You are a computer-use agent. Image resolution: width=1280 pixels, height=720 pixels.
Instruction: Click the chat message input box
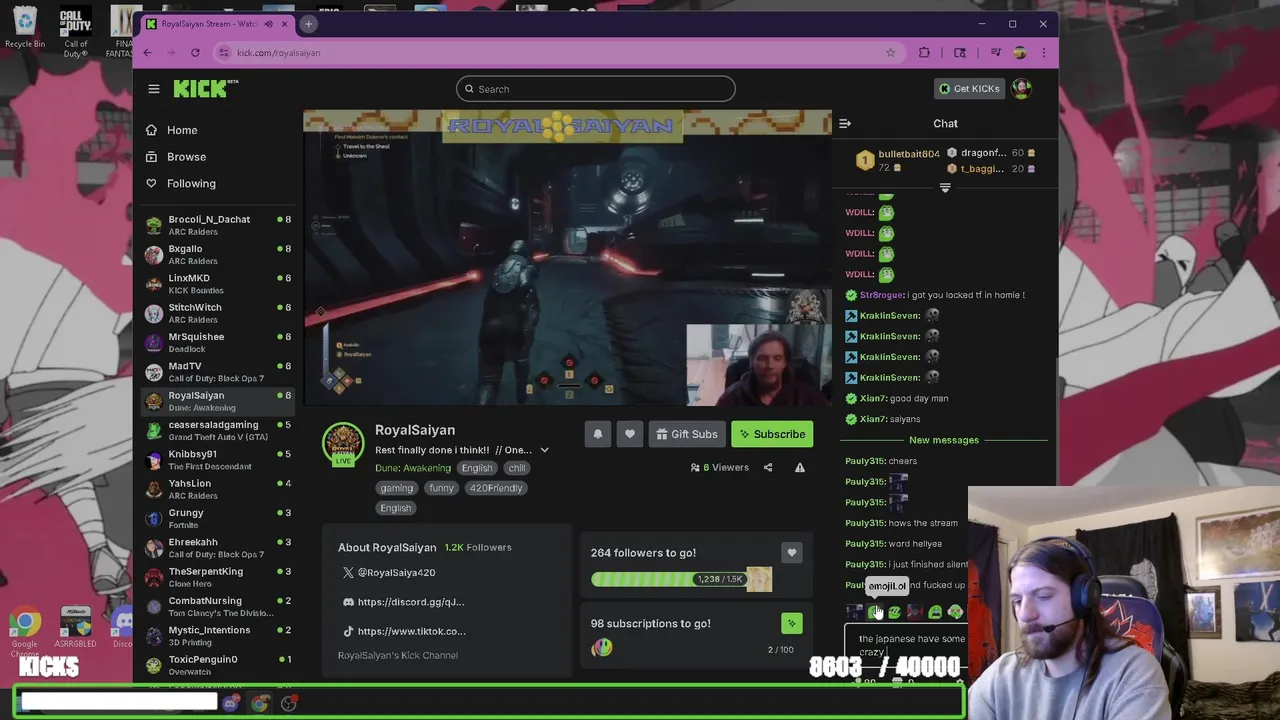pyautogui.click(x=906, y=645)
